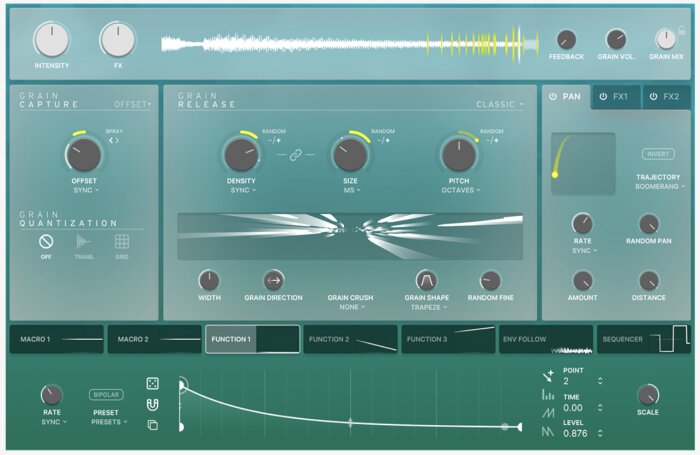This screenshot has height=455, width=700.
Task: Click the Distance knob
Action: tap(649, 281)
